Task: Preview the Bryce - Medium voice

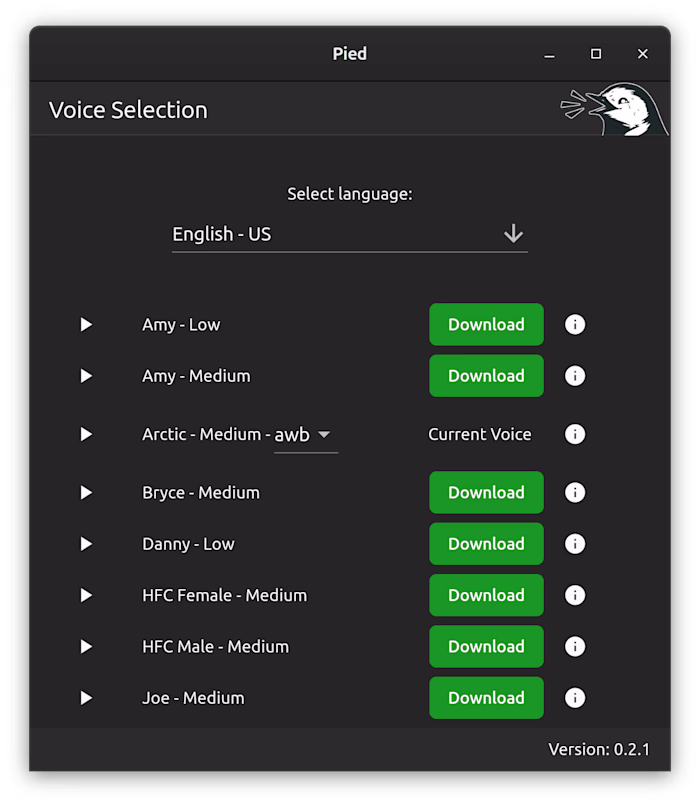Action: coord(86,492)
